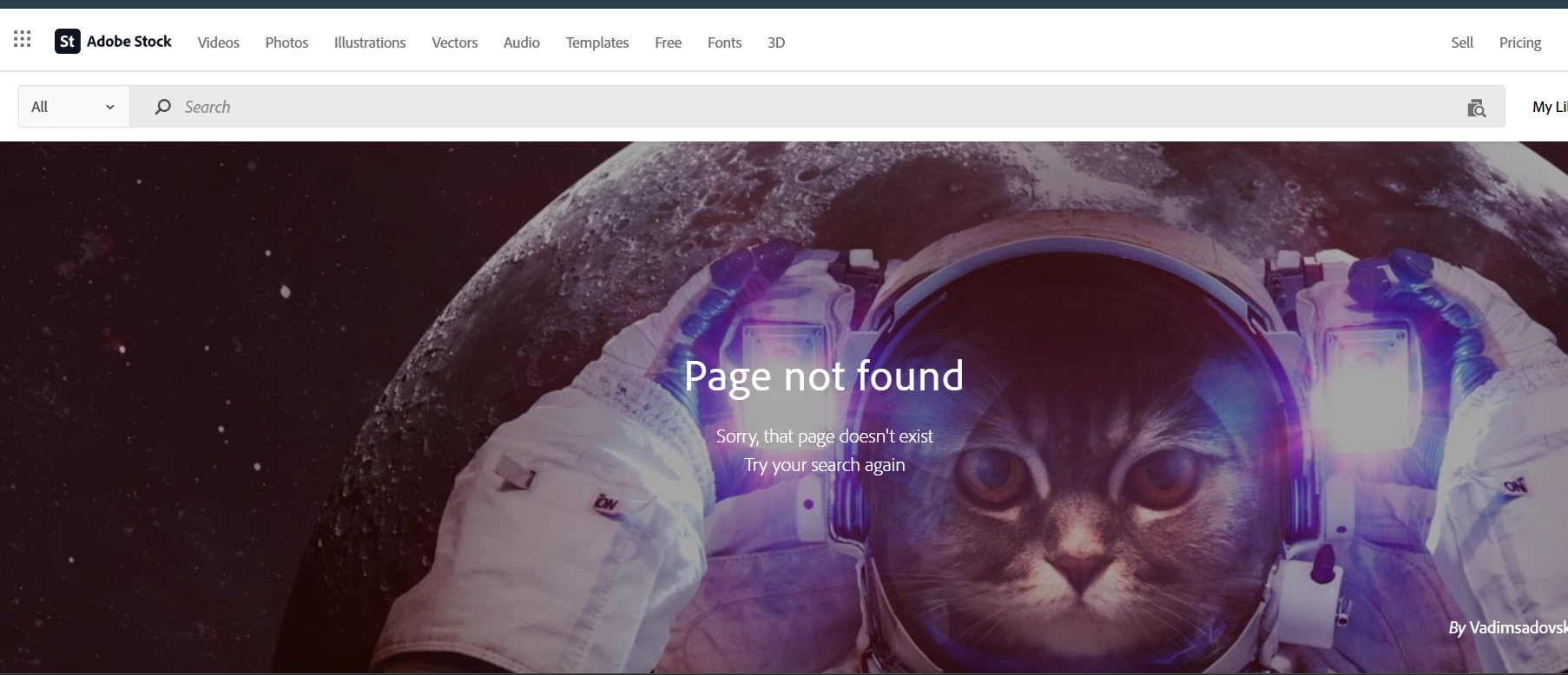Click the Adobe Stock St logo icon
Image resolution: width=1568 pixels, height=675 pixels.
(68, 41)
